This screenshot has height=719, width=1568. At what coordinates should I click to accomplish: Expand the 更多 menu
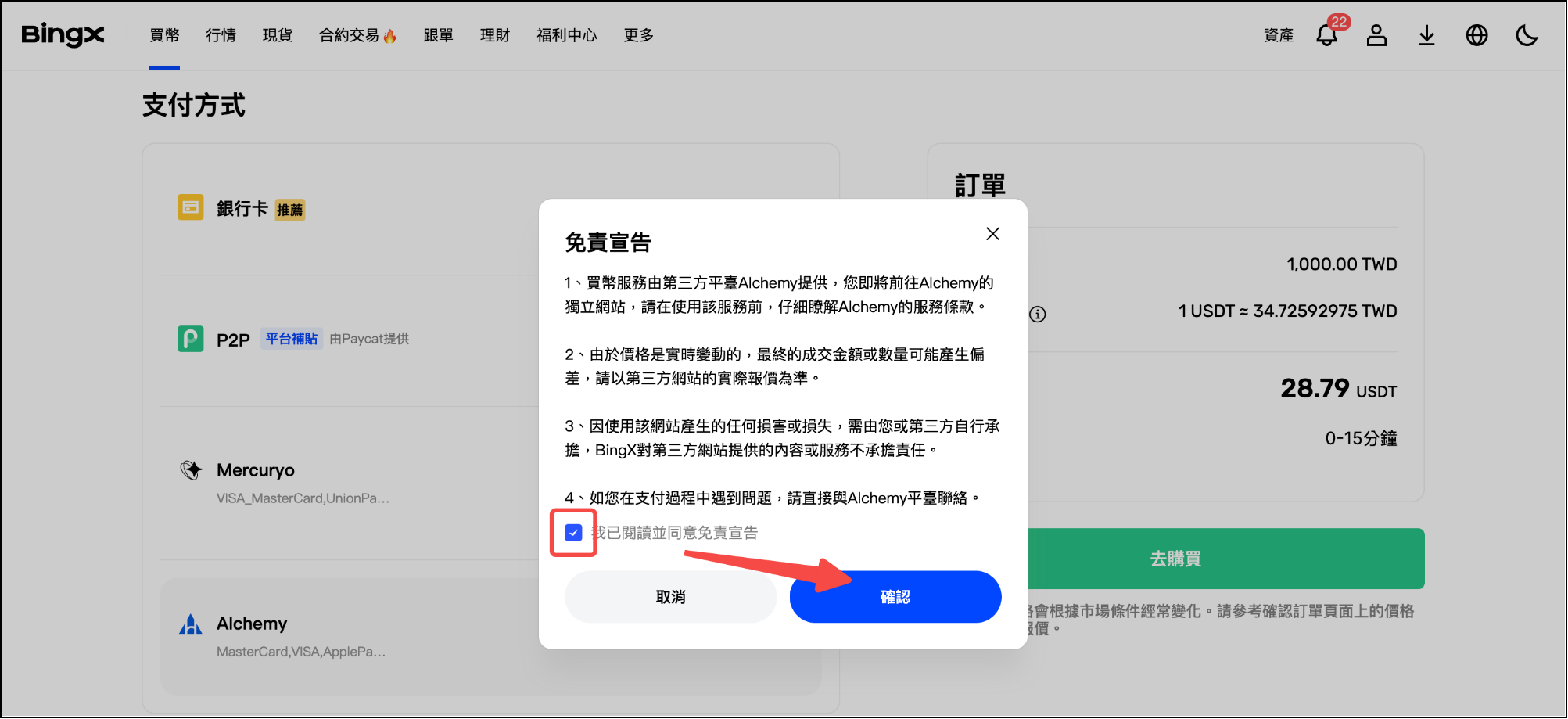click(638, 35)
